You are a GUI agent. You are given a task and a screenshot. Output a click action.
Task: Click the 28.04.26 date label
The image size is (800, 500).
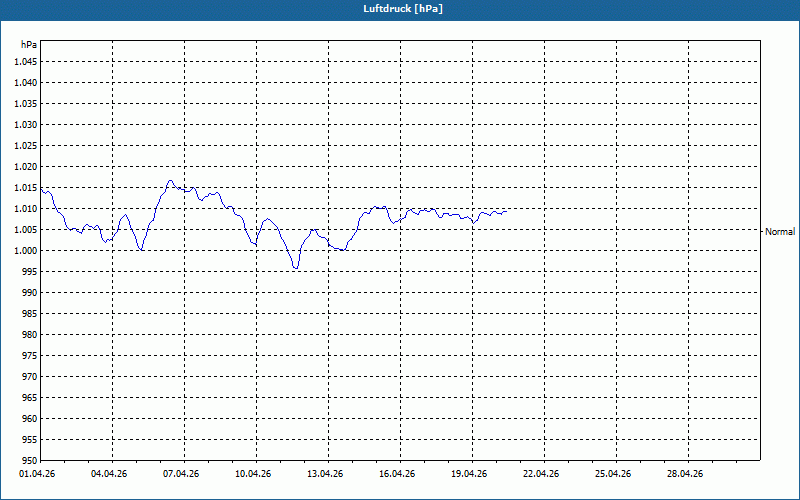[x=685, y=474]
